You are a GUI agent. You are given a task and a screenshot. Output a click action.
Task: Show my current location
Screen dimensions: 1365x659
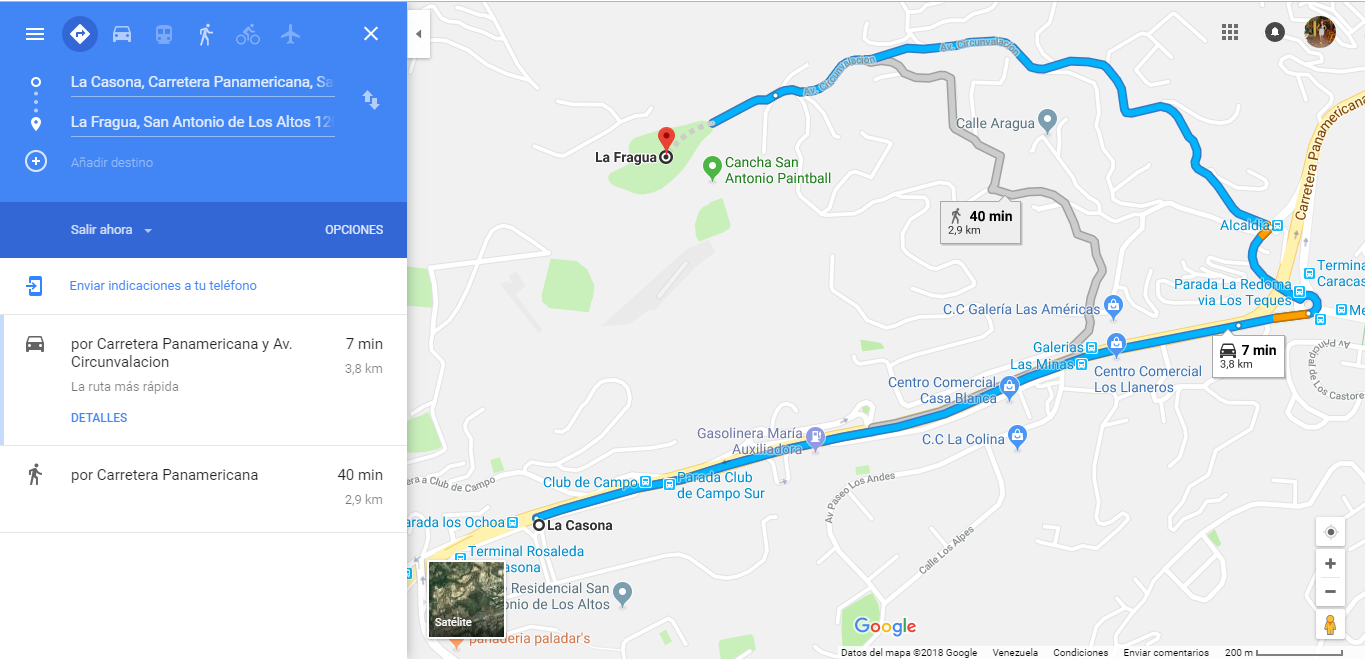[x=1330, y=532]
